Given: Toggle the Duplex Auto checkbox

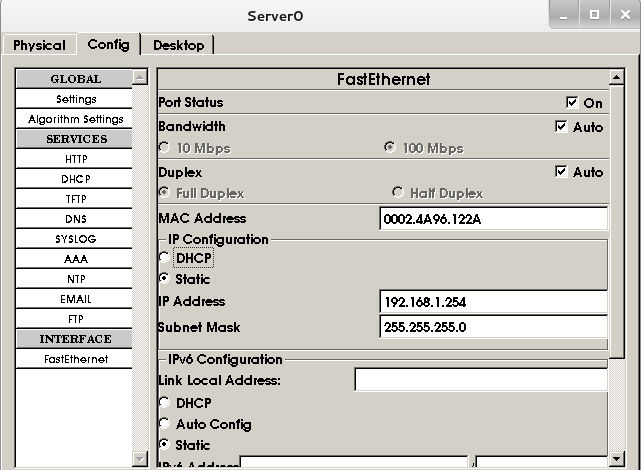Looking at the screenshot, I should click(x=561, y=172).
